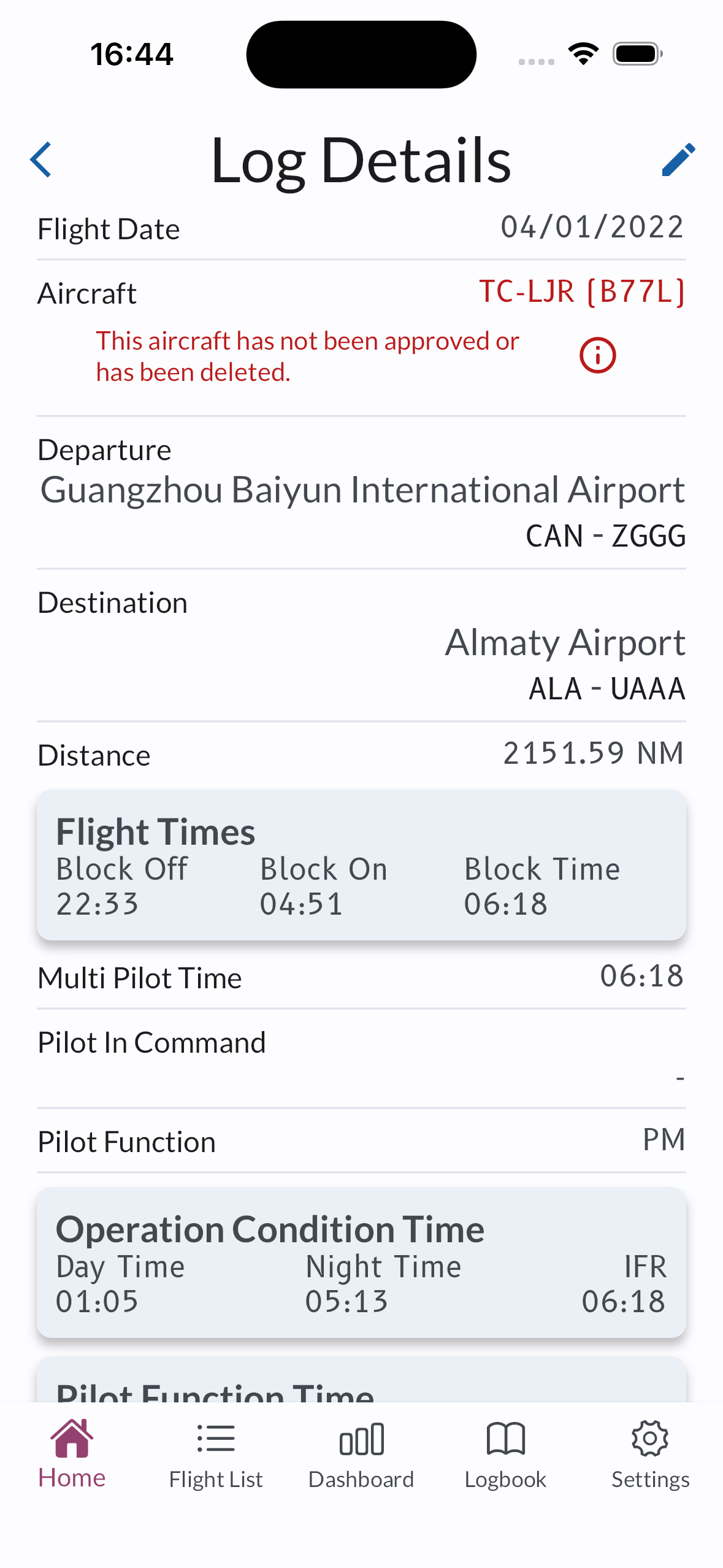Tap the Multi Pilot Time row
This screenshot has height=1568, width=723.
tap(361, 977)
